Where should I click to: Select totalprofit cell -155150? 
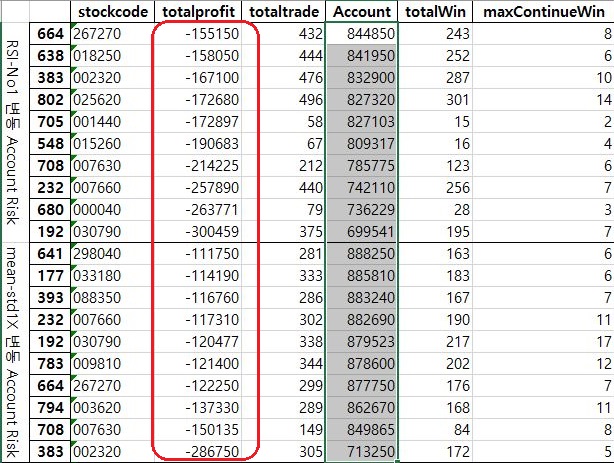(198, 34)
